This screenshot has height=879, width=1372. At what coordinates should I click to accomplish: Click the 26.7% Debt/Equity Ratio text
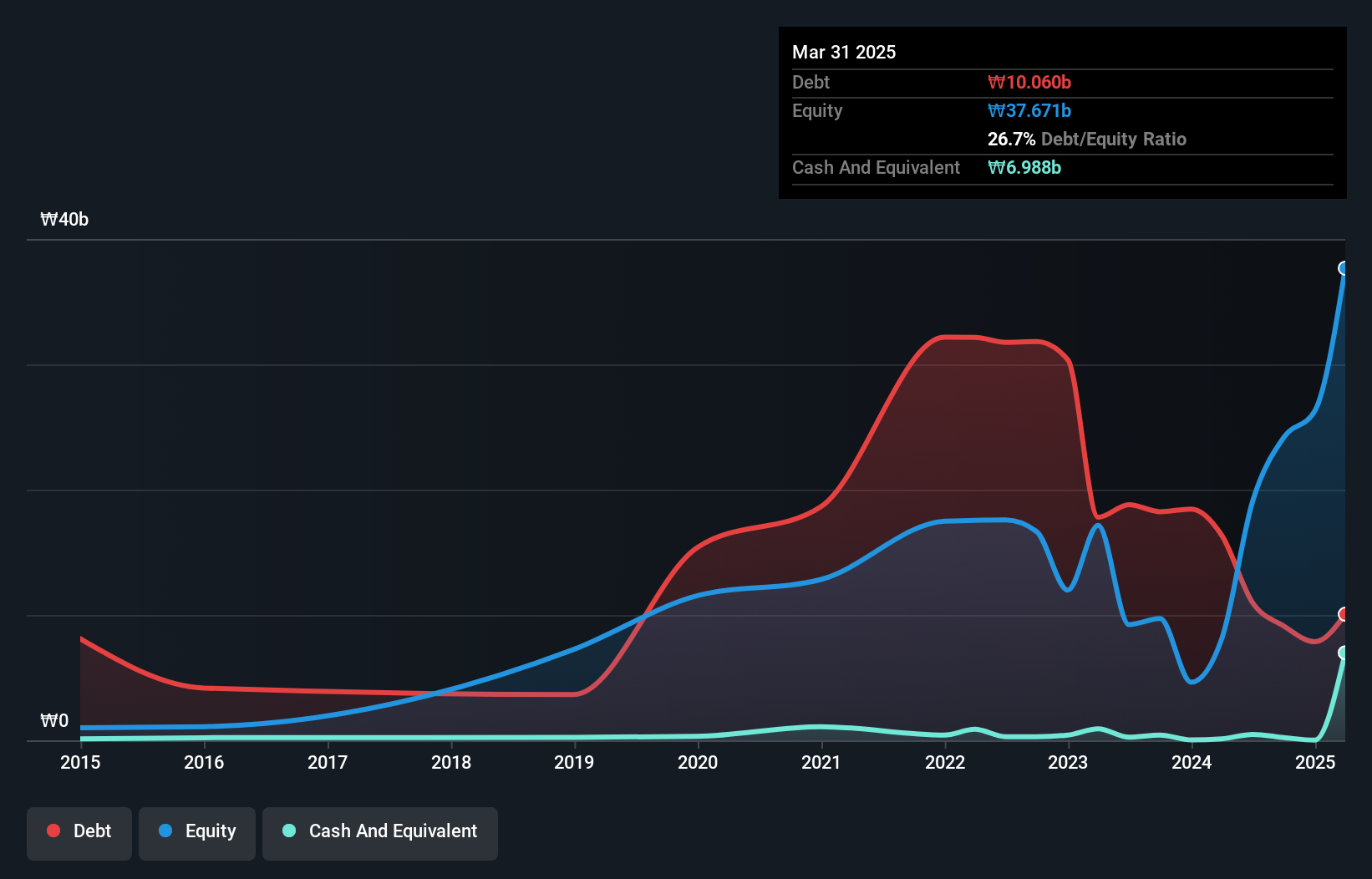click(1087, 139)
